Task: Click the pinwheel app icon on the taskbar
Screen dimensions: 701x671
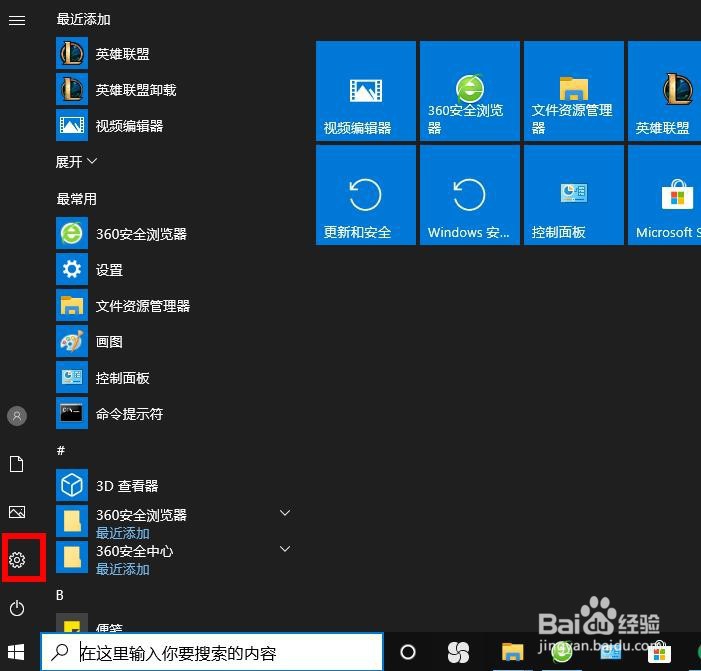Action: pos(459,652)
